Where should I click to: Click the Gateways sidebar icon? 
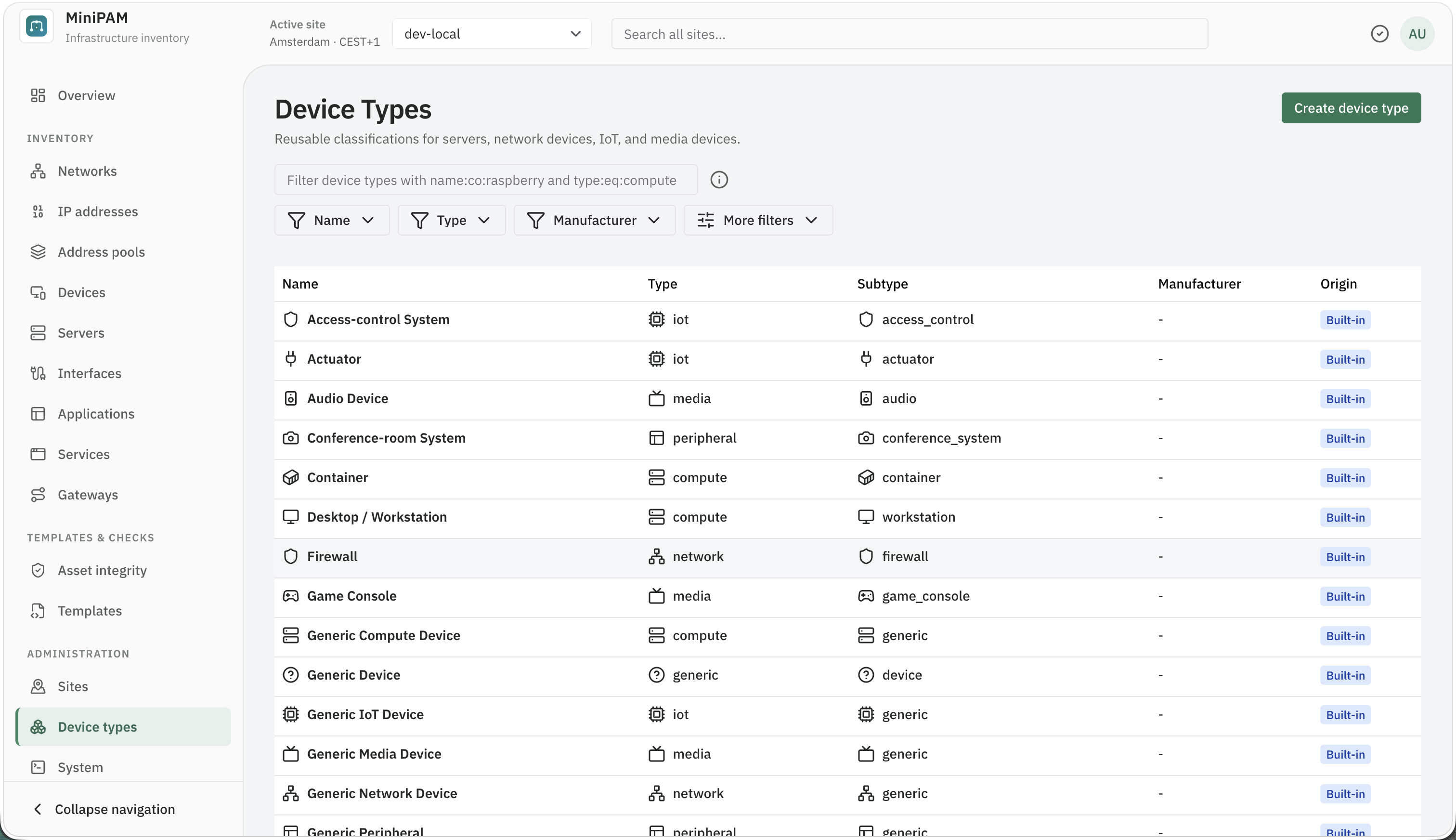[x=38, y=495]
